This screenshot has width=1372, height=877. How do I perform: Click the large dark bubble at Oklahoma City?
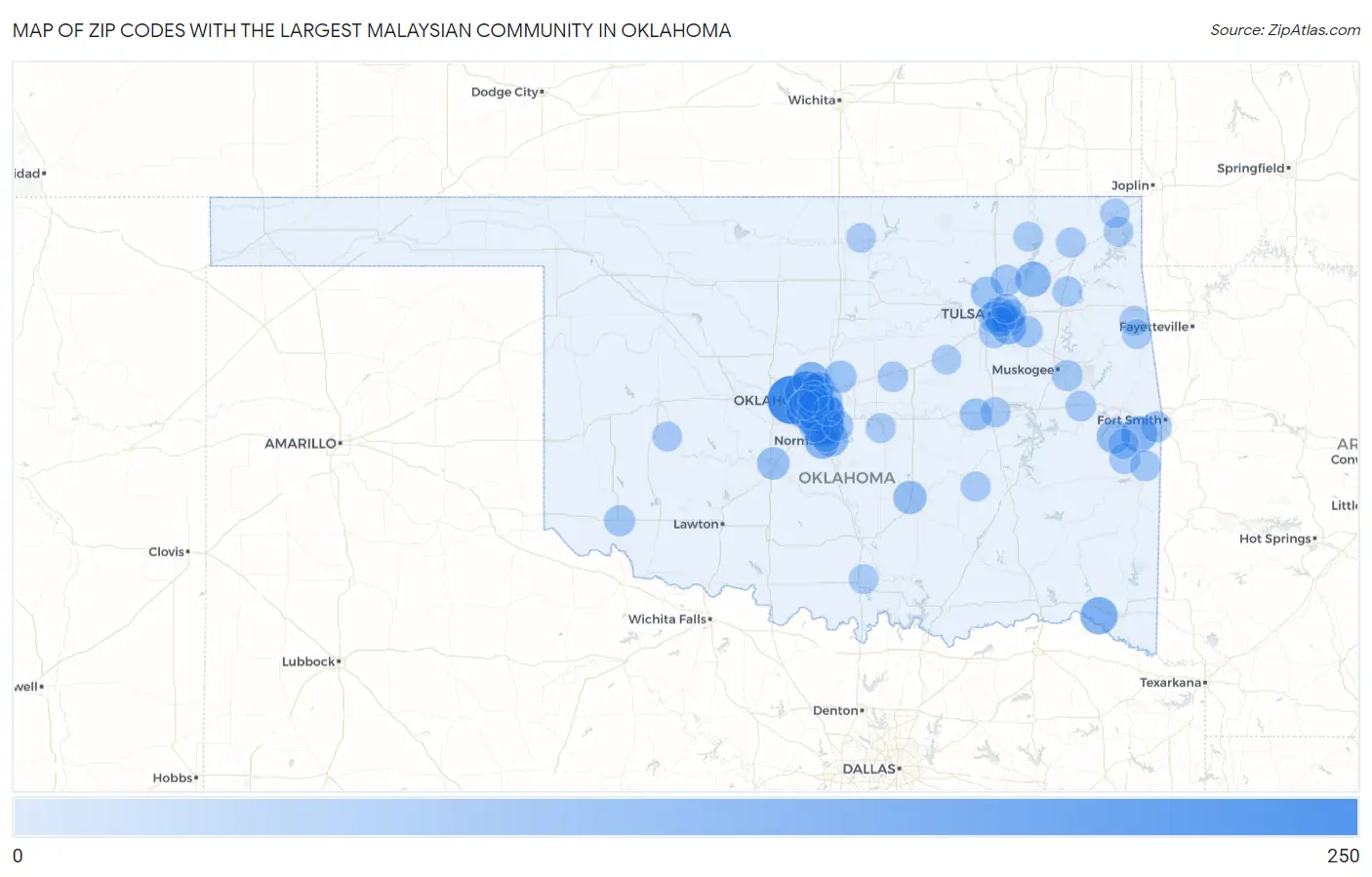pos(790,400)
